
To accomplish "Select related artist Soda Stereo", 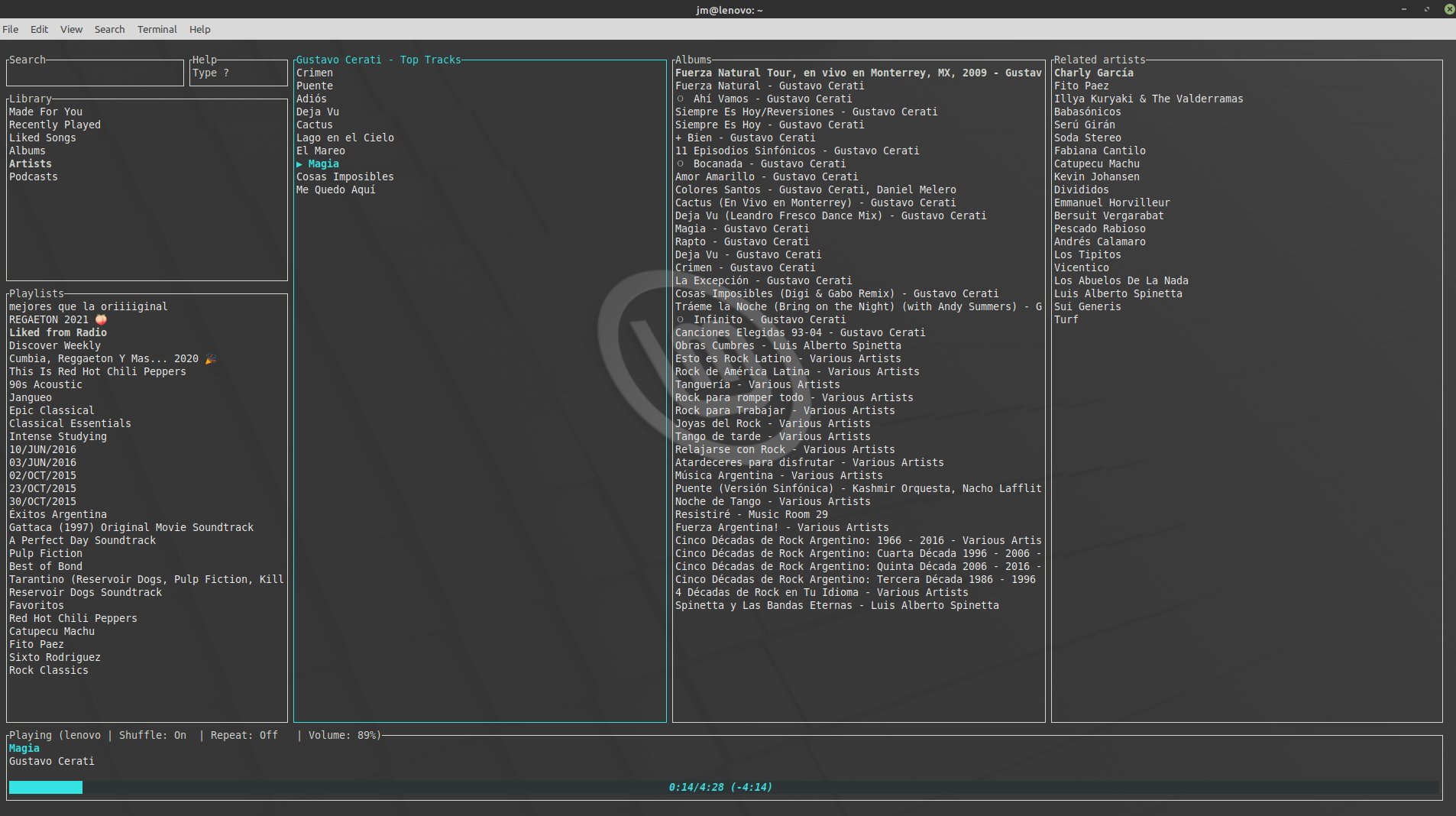I will [1088, 138].
